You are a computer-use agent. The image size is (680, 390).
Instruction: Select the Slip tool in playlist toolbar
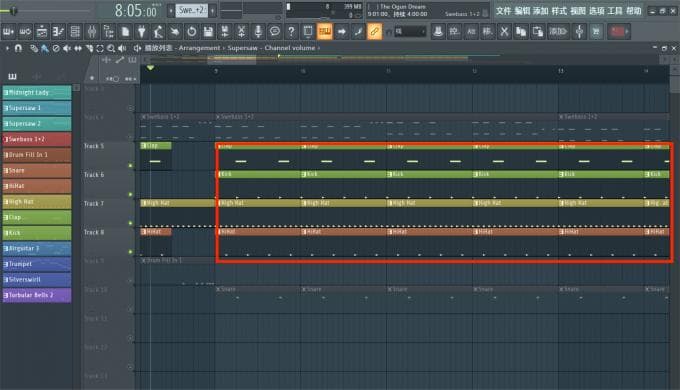click(x=78, y=48)
